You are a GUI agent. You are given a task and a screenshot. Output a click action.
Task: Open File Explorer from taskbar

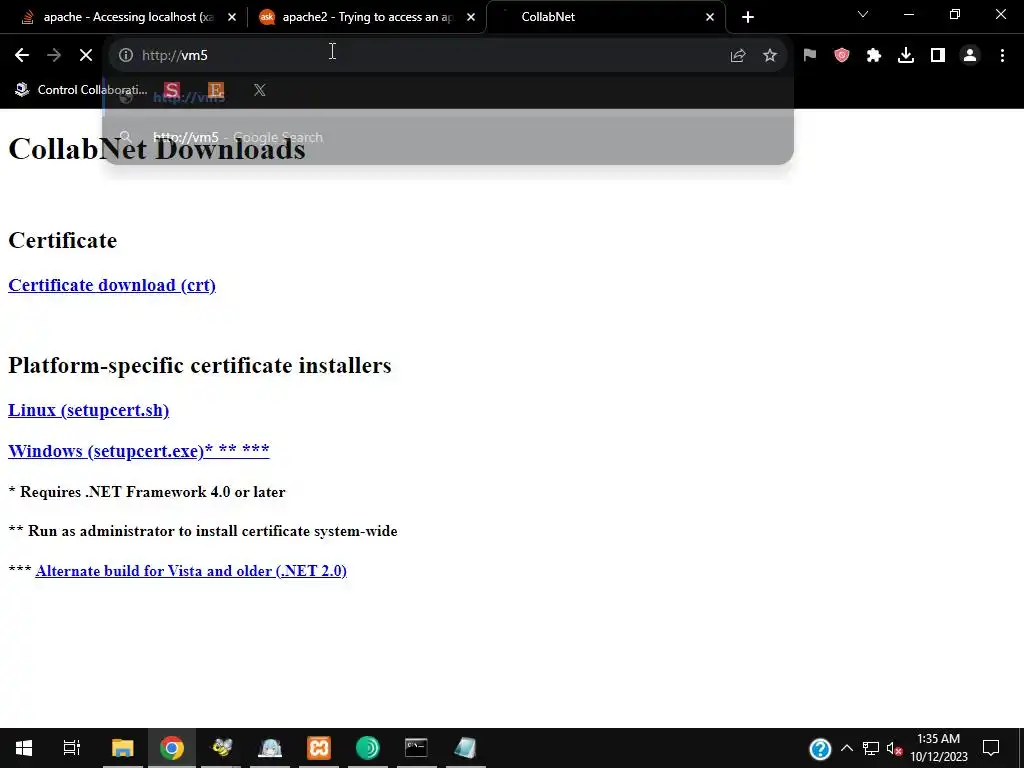(x=122, y=748)
